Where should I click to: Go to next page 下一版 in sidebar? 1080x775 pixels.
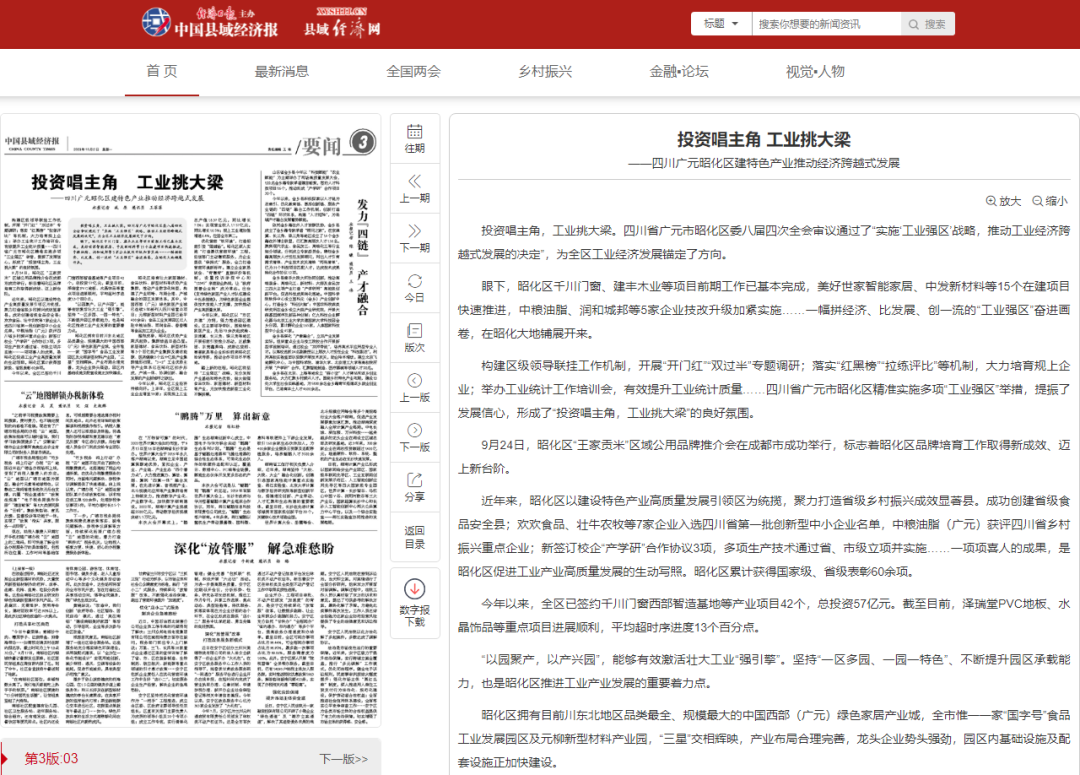(415, 437)
